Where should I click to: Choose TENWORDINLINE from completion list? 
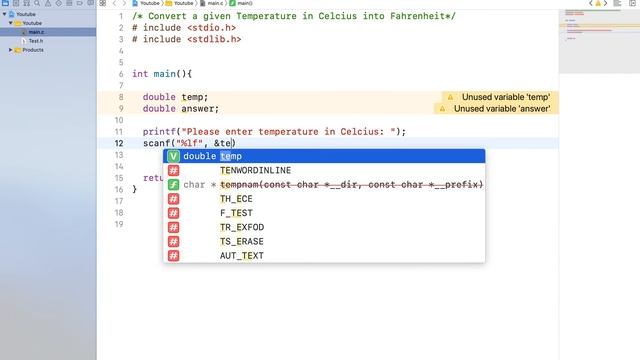coord(324,170)
